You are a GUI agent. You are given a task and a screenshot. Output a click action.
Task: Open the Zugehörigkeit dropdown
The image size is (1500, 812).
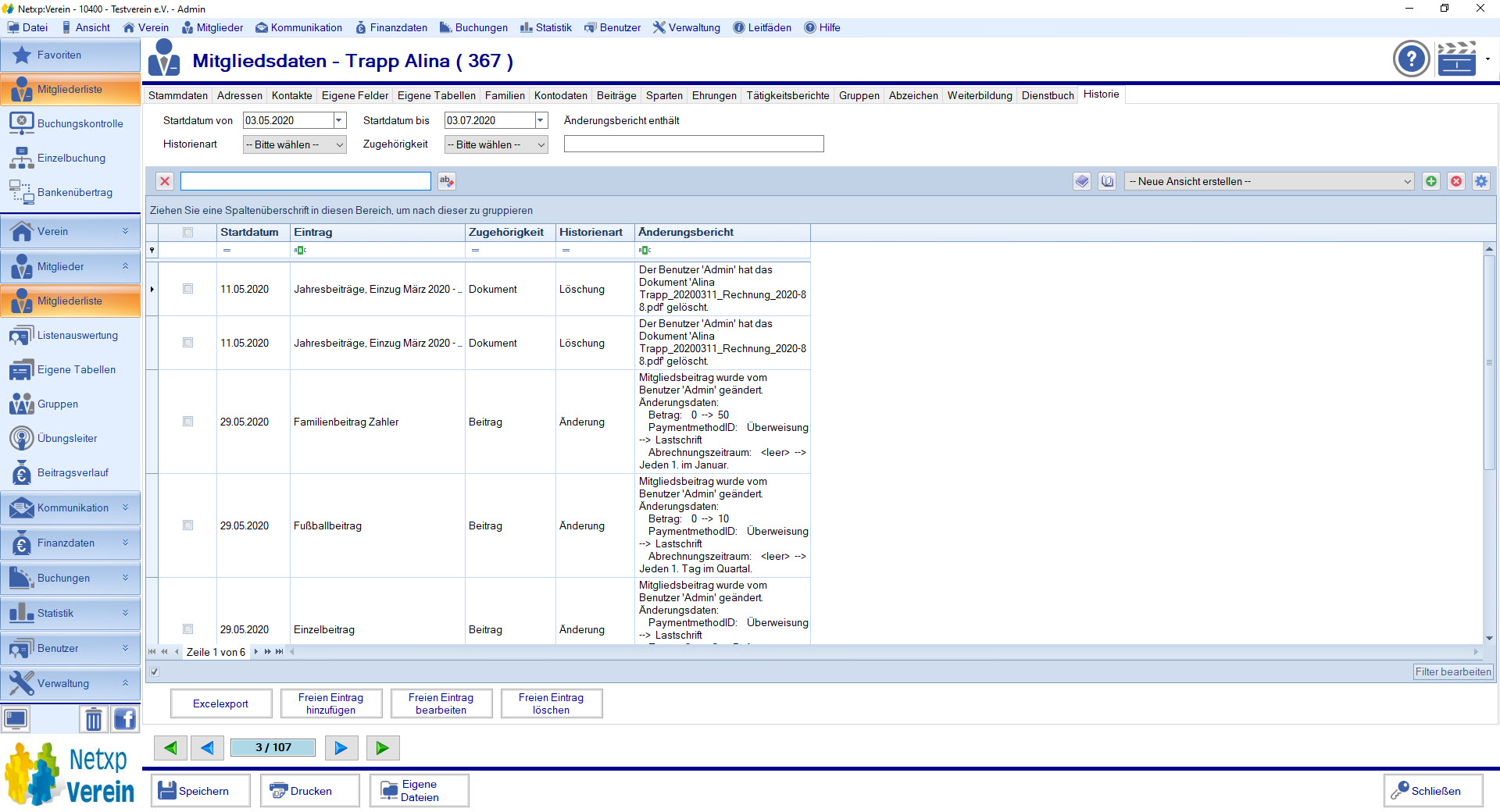point(495,144)
